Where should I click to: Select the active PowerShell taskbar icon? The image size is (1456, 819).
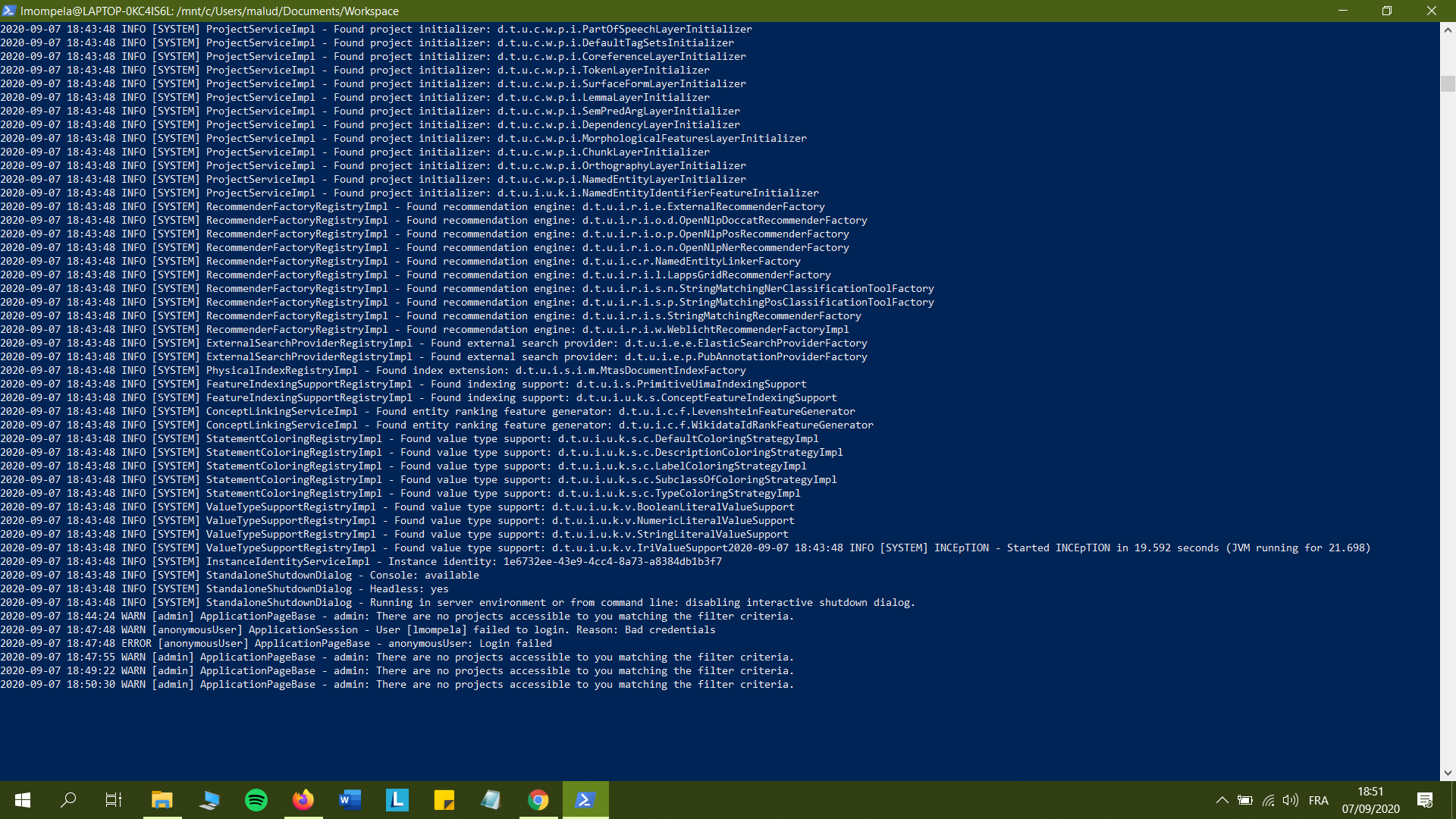585,800
